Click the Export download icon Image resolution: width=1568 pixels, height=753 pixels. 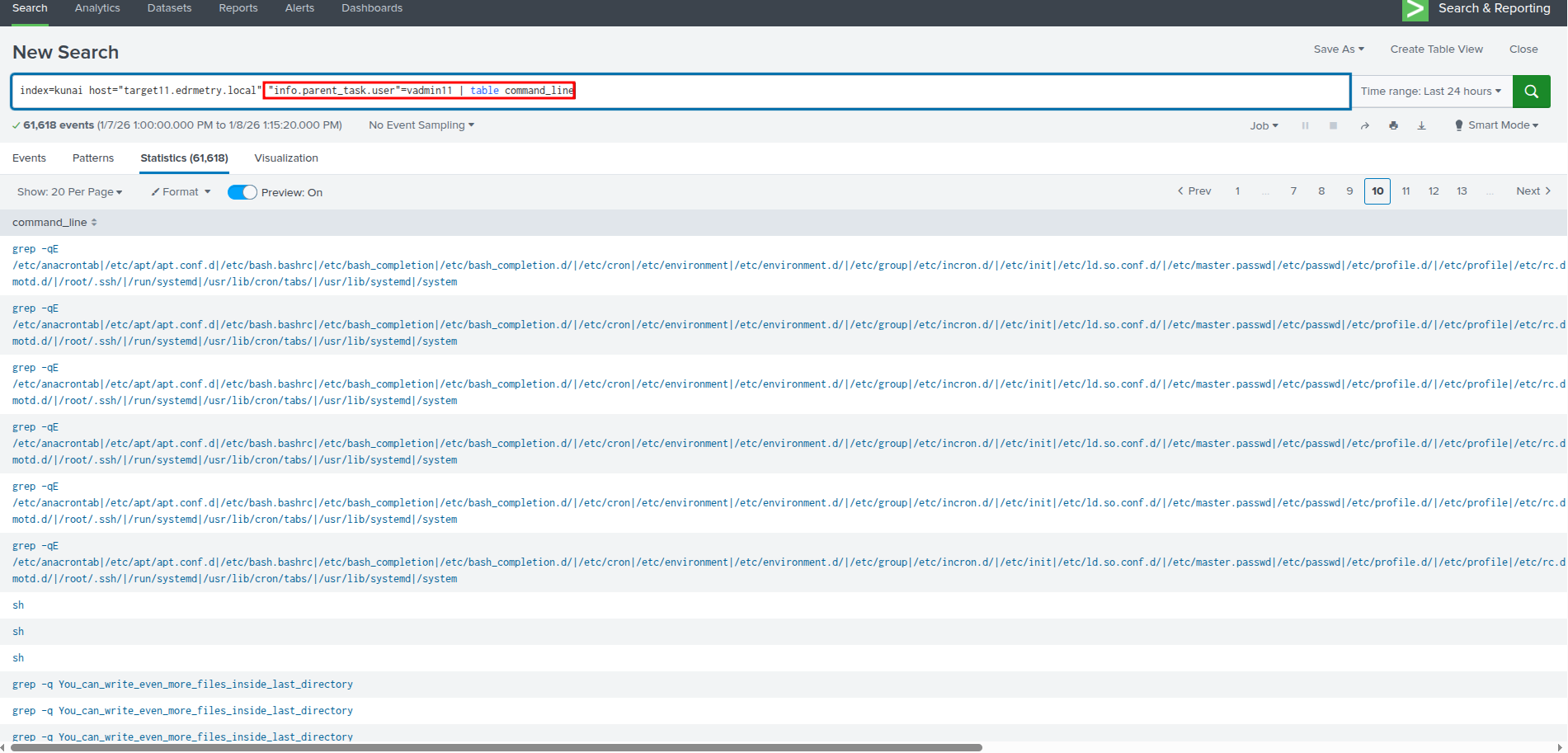pyautogui.click(x=1421, y=126)
